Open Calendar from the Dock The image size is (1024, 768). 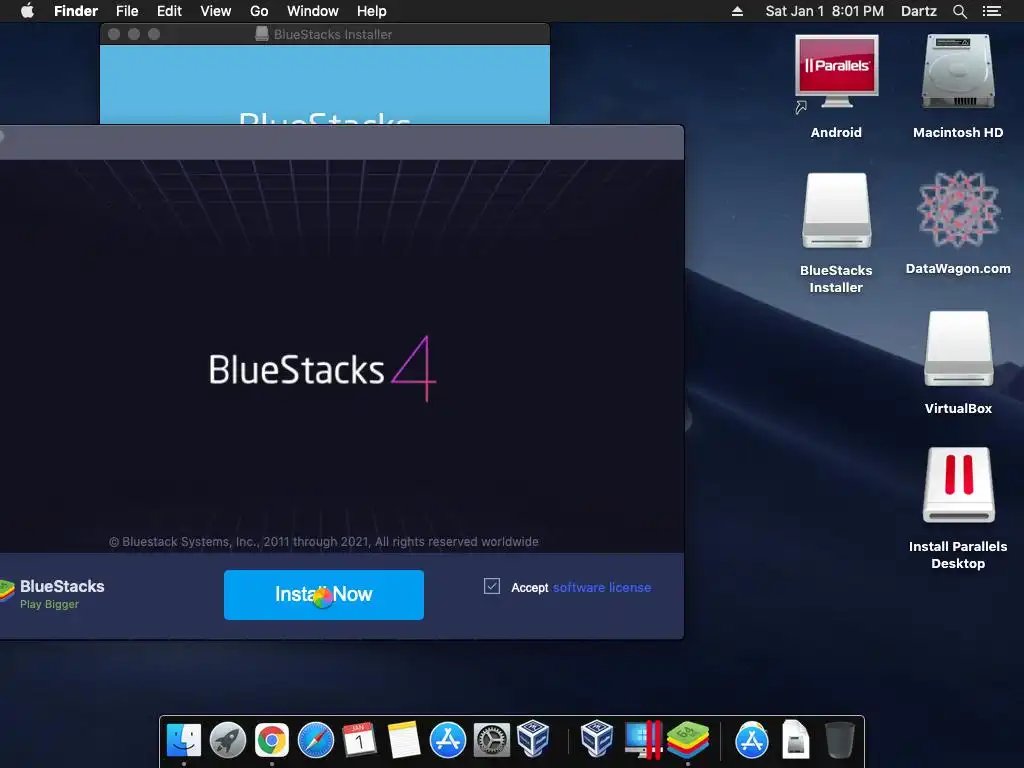click(360, 740)
